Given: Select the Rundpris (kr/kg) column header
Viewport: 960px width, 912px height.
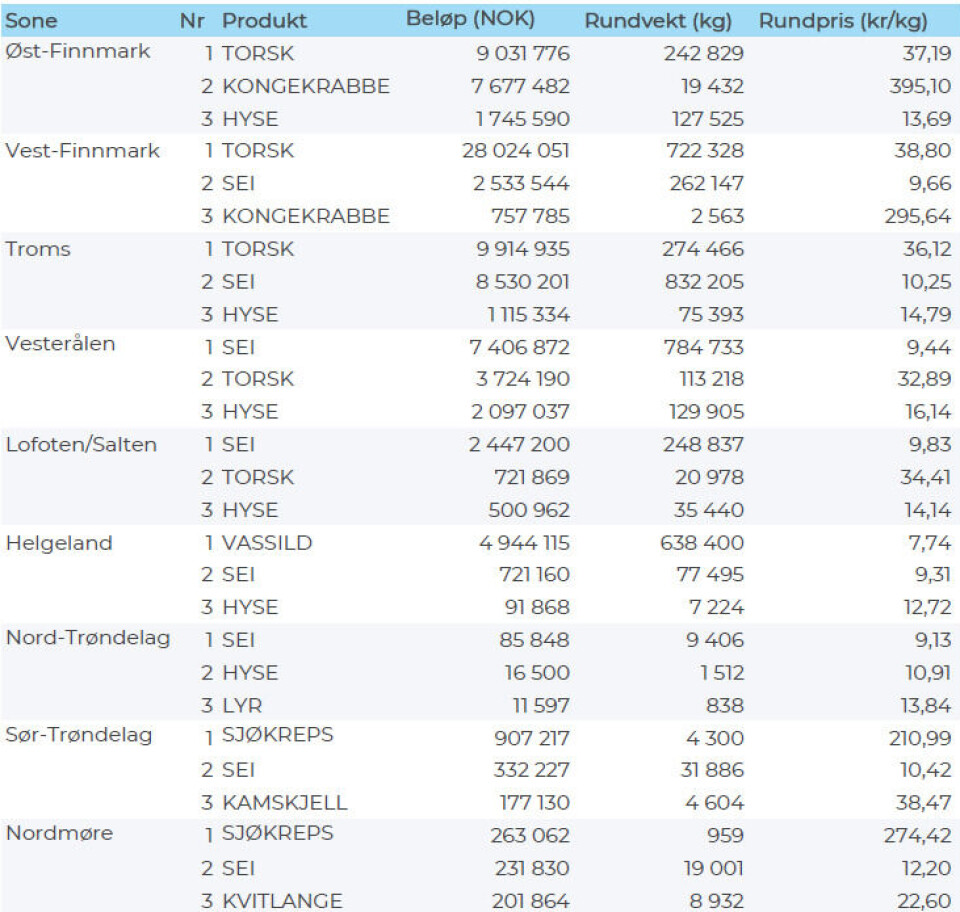Looking at the screenshot, I should coord(843,21).
